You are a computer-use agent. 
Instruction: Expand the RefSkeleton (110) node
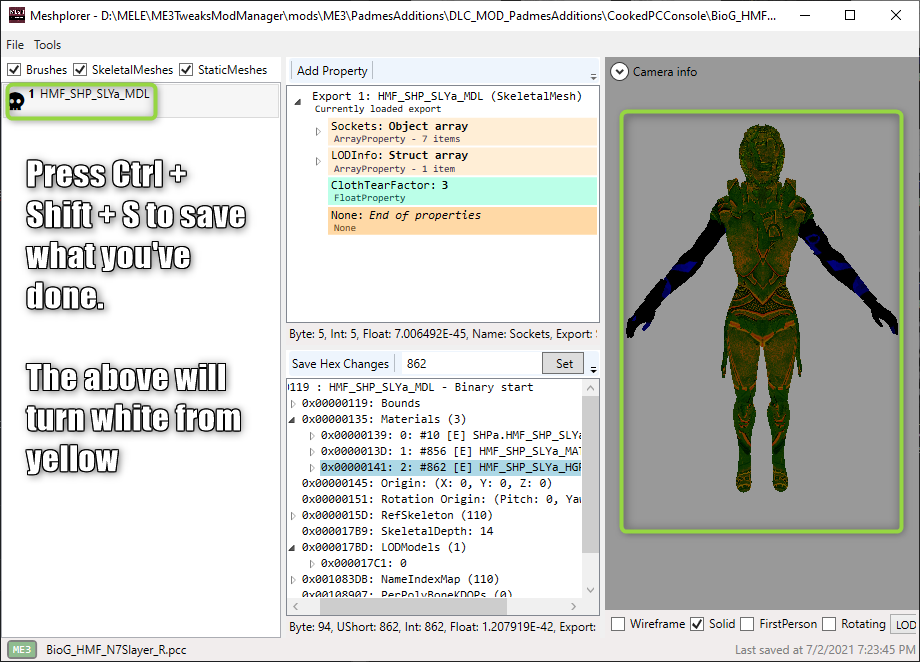293,516
